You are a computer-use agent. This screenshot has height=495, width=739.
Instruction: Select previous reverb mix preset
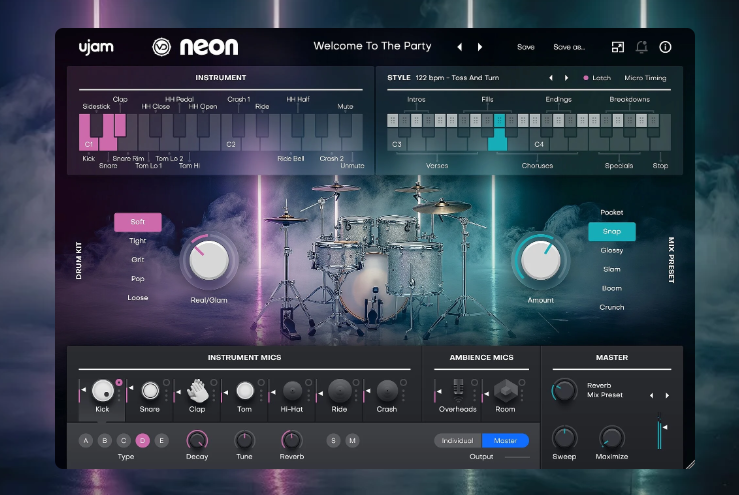point(651,395)
